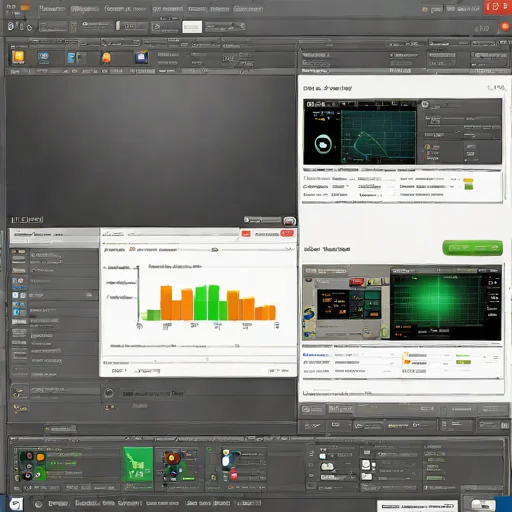The image size is (512, 512).
Task: Select the second item in the top menu bar
Action: [x=84, y=9]
